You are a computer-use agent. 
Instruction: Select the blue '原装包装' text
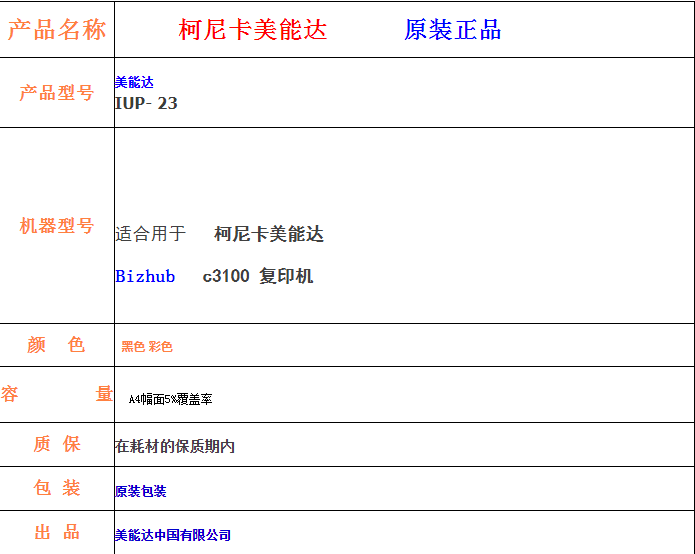click(141, 491)
